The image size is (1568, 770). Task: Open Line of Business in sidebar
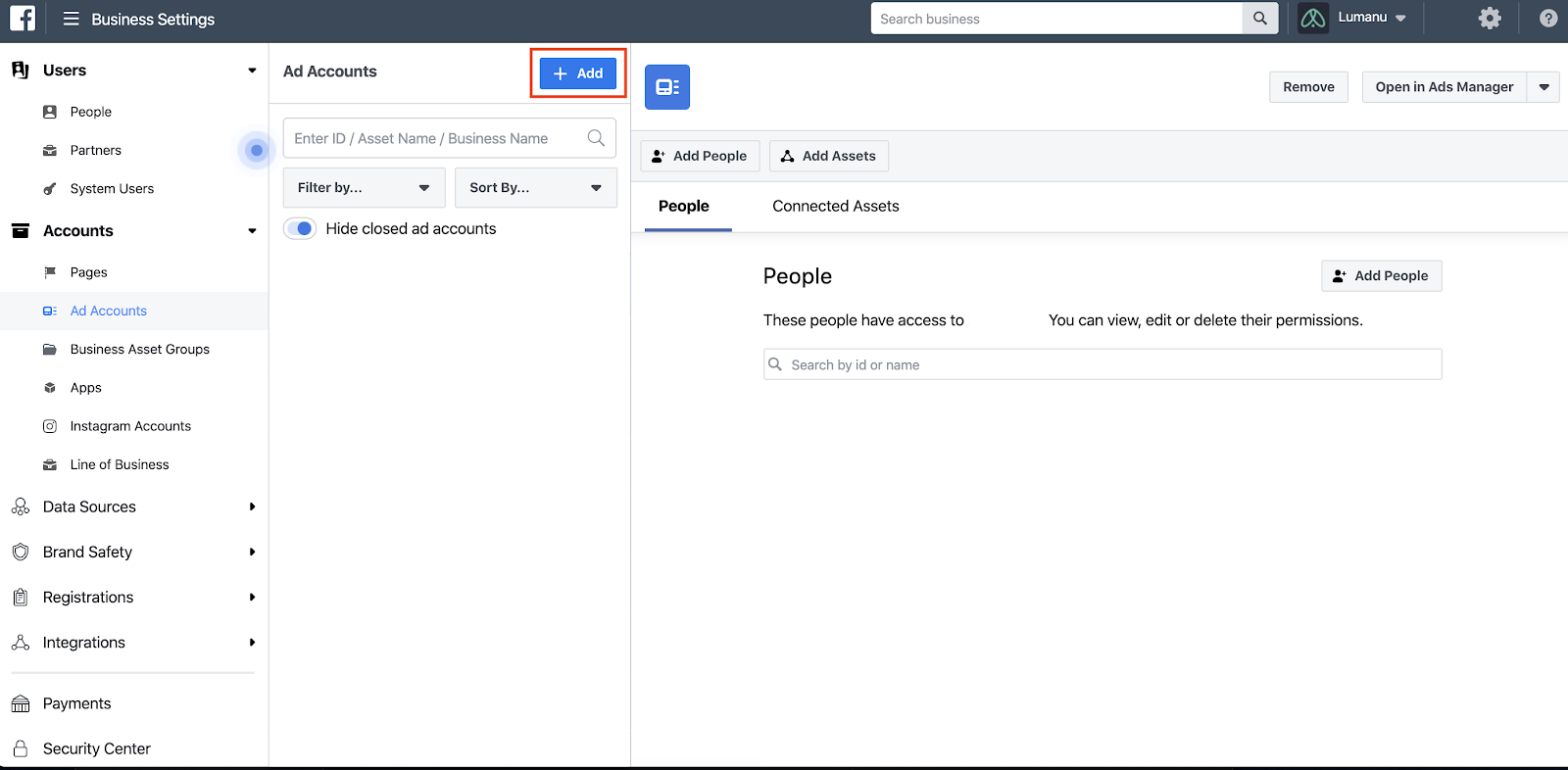[x=120, y=464]
